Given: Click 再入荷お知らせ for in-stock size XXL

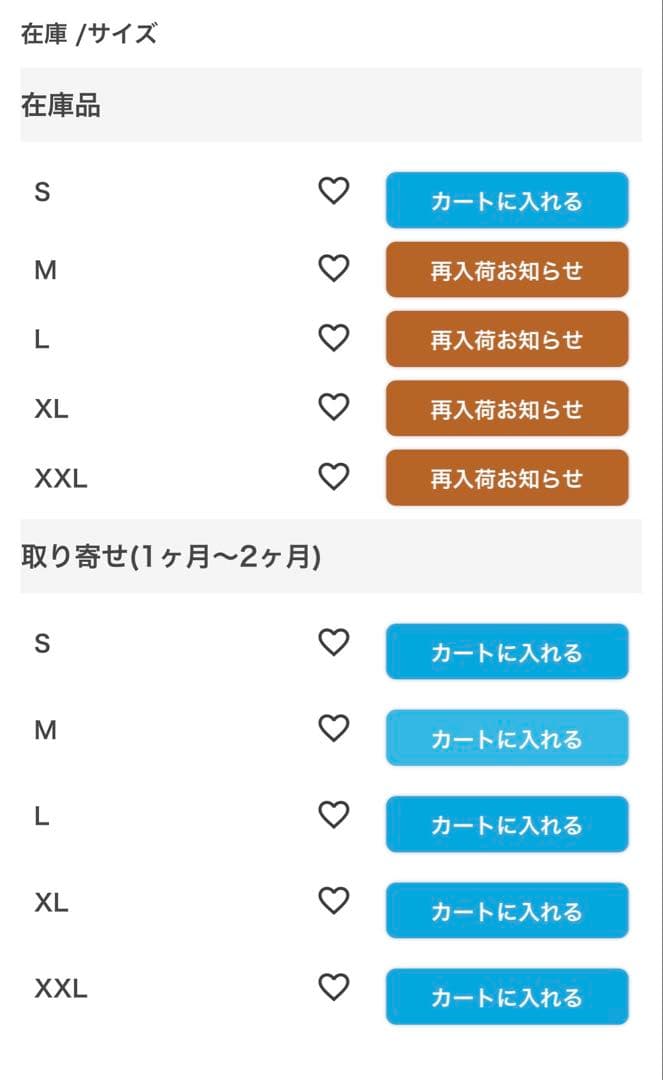Looking at the screenshot, I should click(x=507, y=478).
